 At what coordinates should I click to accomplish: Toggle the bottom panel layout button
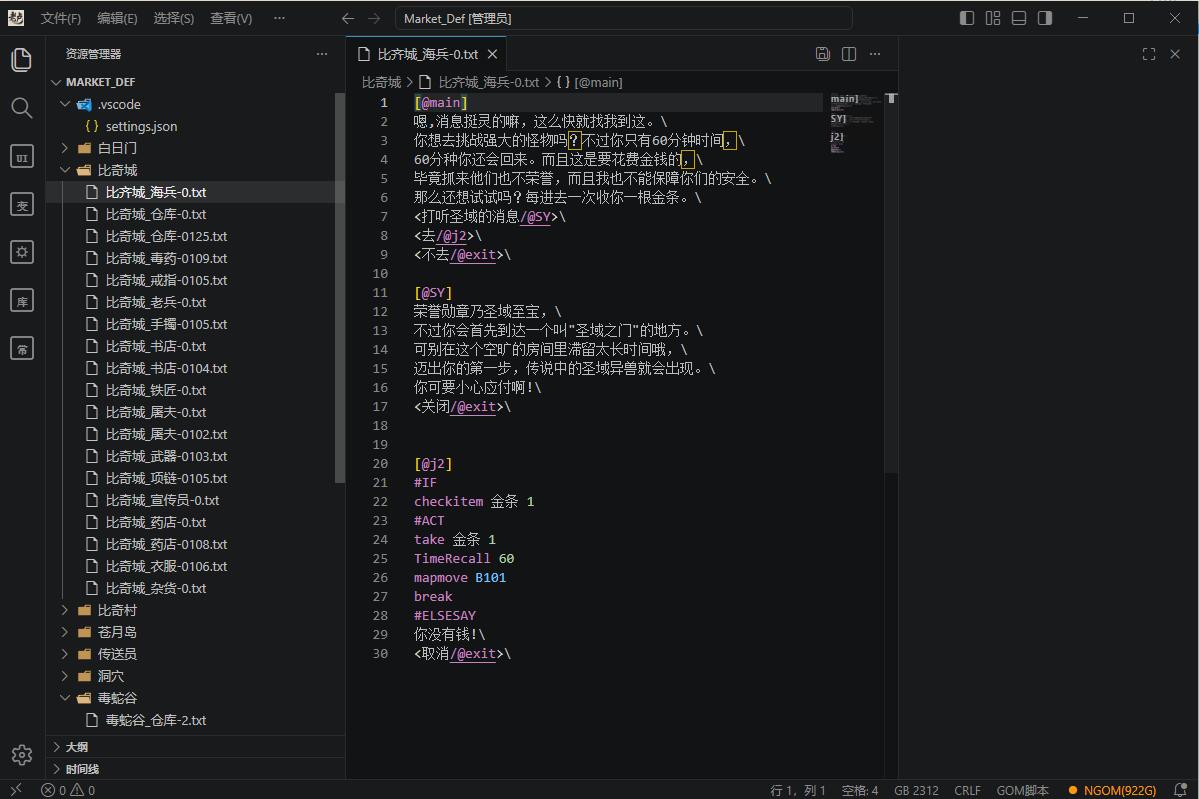(x=1019, y=18)
